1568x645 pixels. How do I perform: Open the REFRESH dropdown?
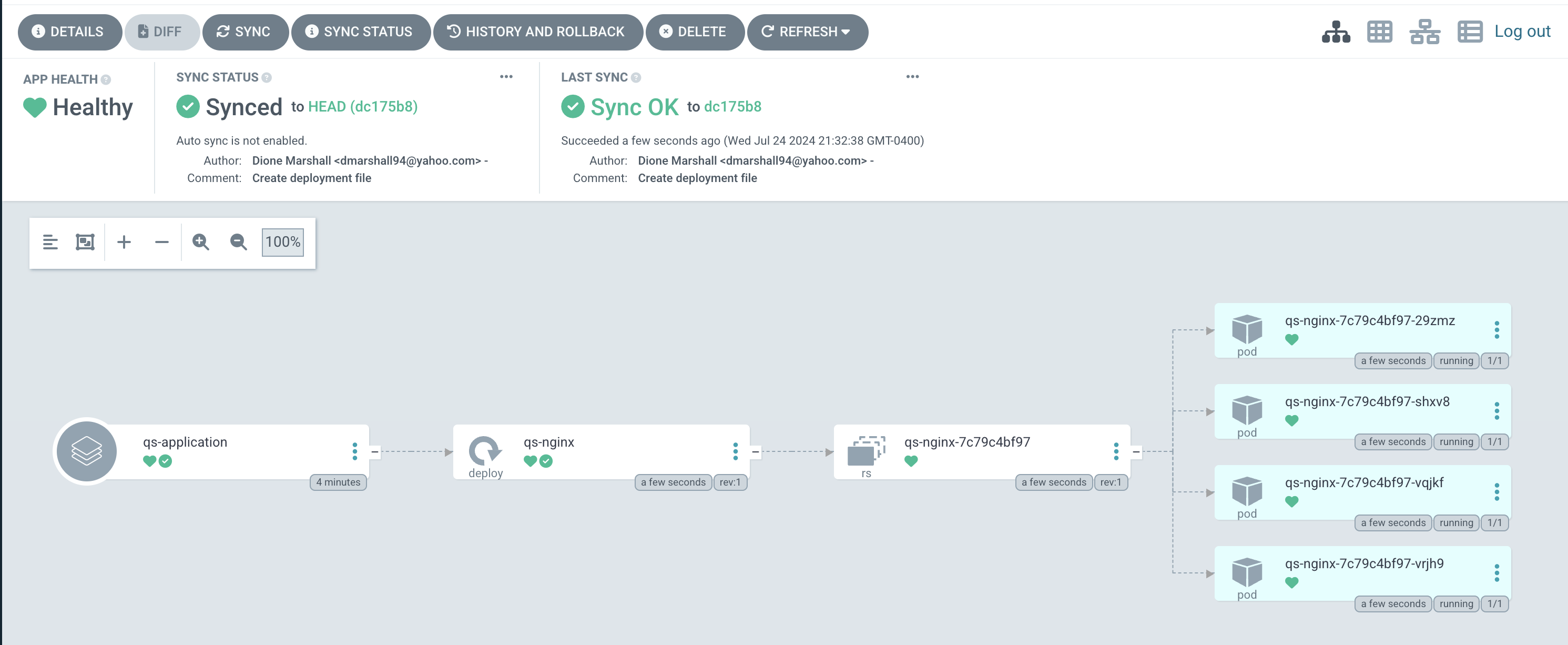pos(807,32)
